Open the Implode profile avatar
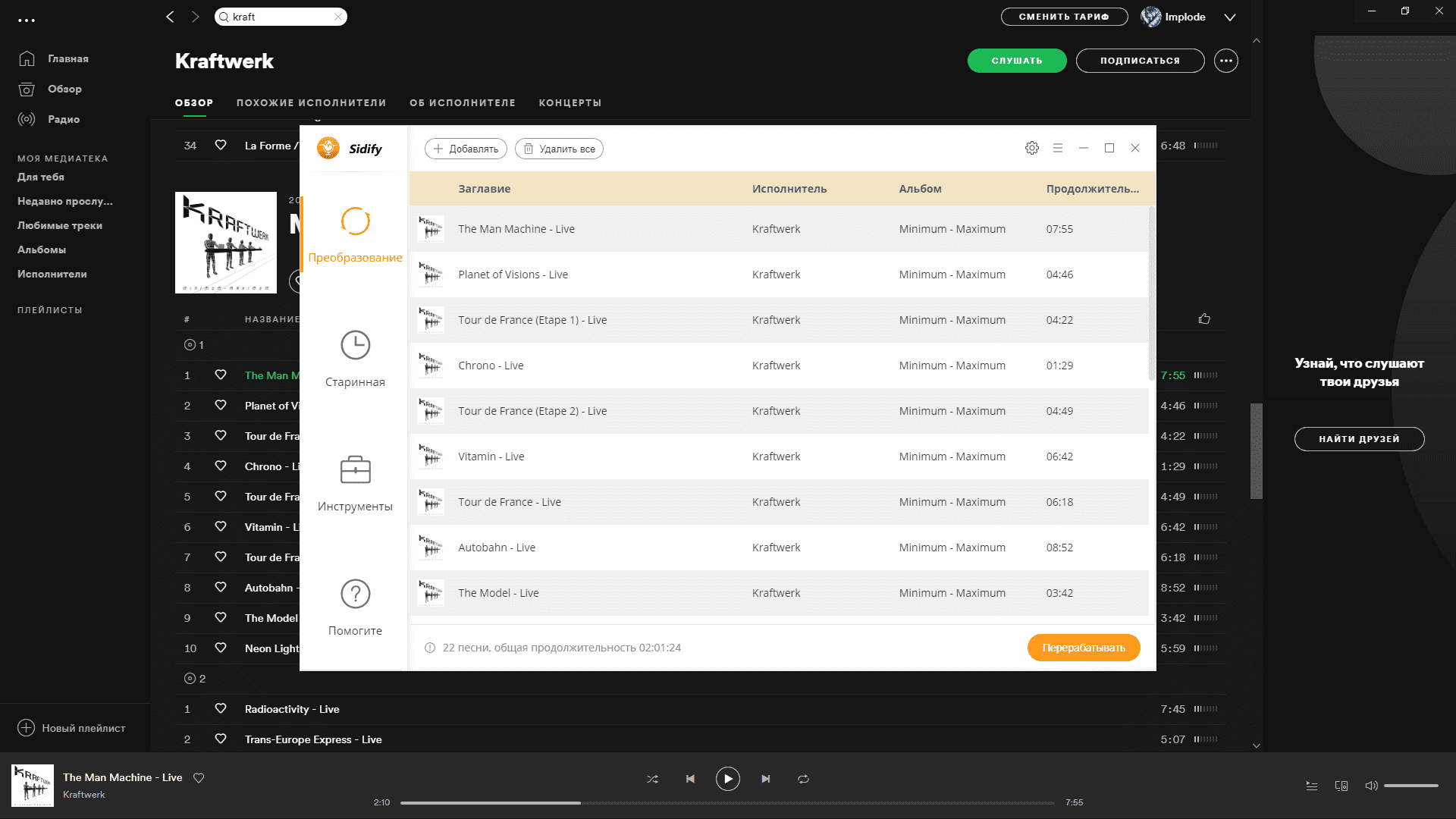The width and height of the screenshot is (1456, 819). point(1151,17)
